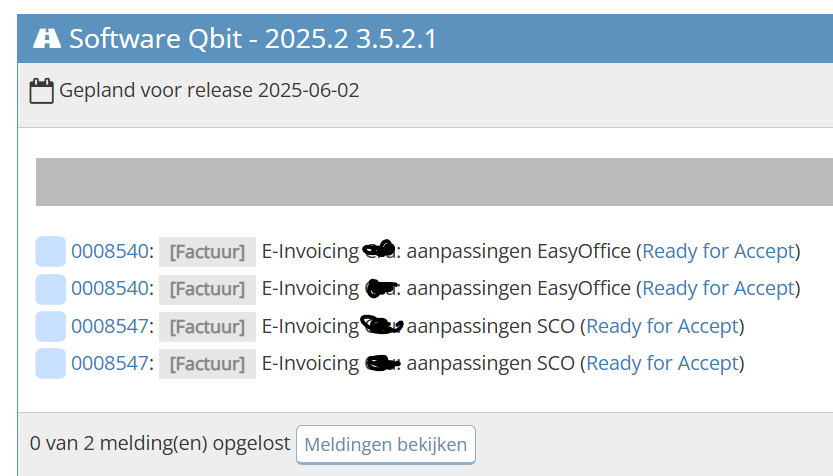Image resolution: width=833 pixels, height=476 pixels.
Task: Click status box of second 0008547 row
Action: (x=50, y=363)
